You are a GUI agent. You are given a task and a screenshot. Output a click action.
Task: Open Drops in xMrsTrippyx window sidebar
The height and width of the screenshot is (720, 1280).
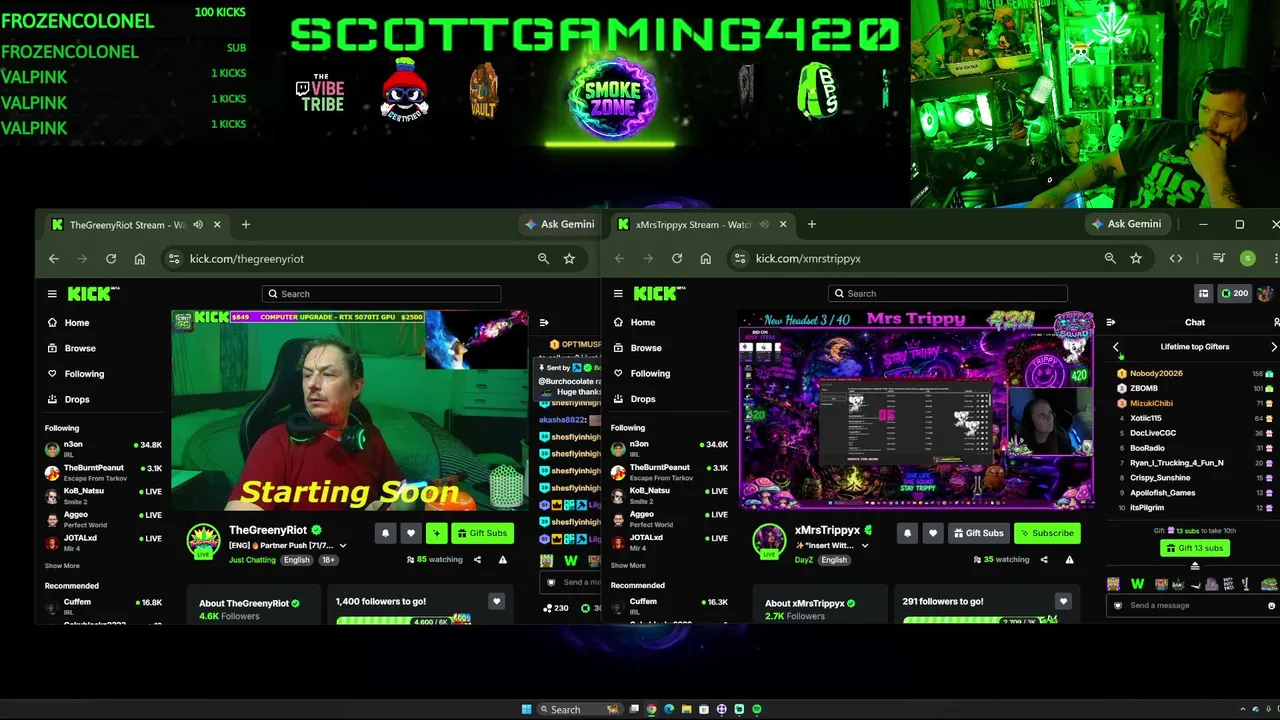tap(635, 399)
